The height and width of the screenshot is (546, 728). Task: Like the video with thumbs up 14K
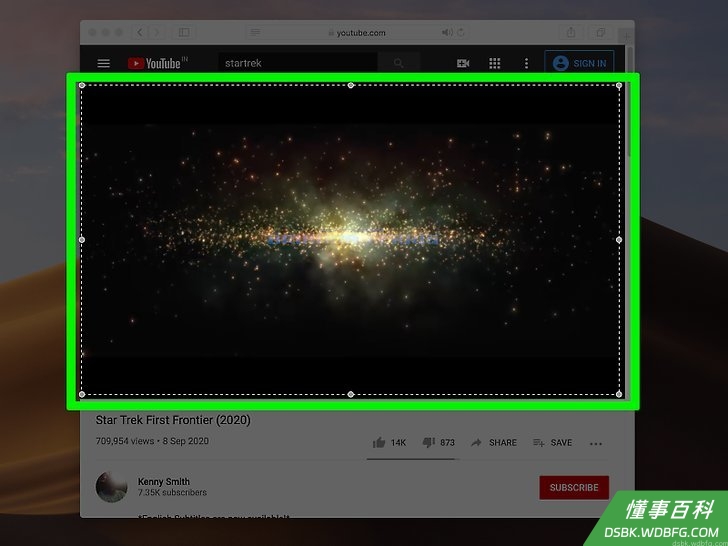click(390, 442)
